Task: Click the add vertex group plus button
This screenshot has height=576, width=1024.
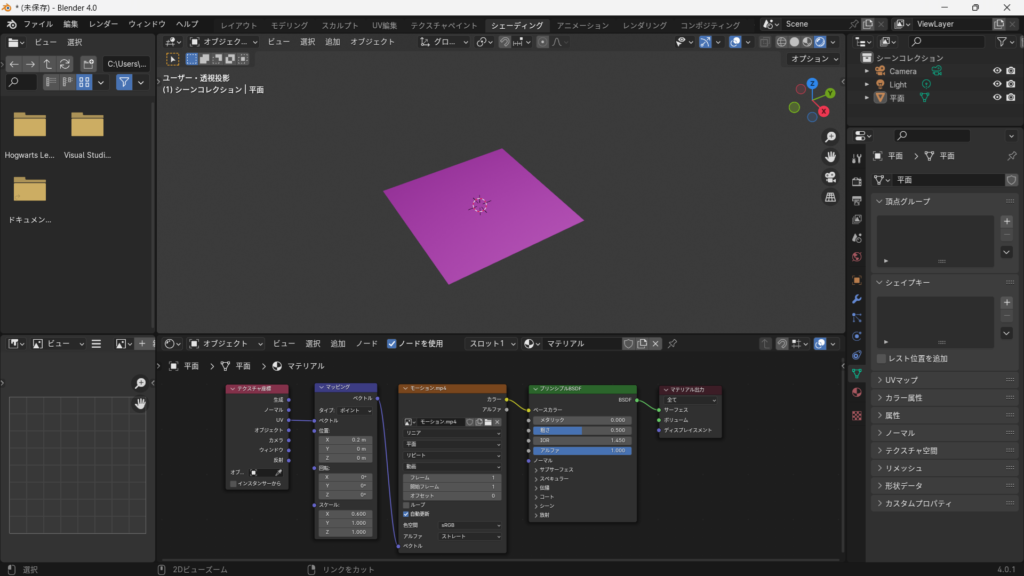Action: [x=1006, y=221]
